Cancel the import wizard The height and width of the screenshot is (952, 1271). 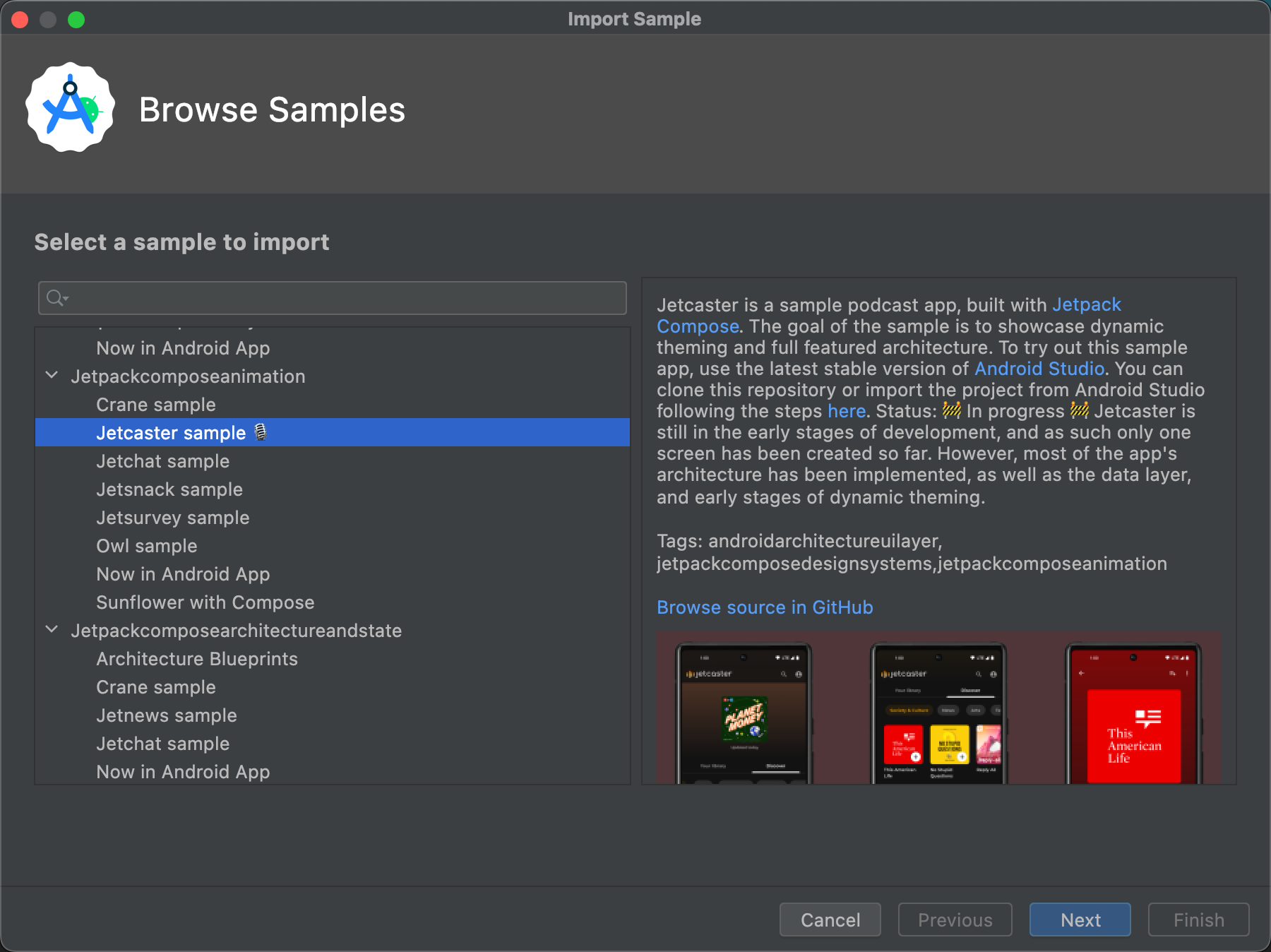tap(830, 920)
